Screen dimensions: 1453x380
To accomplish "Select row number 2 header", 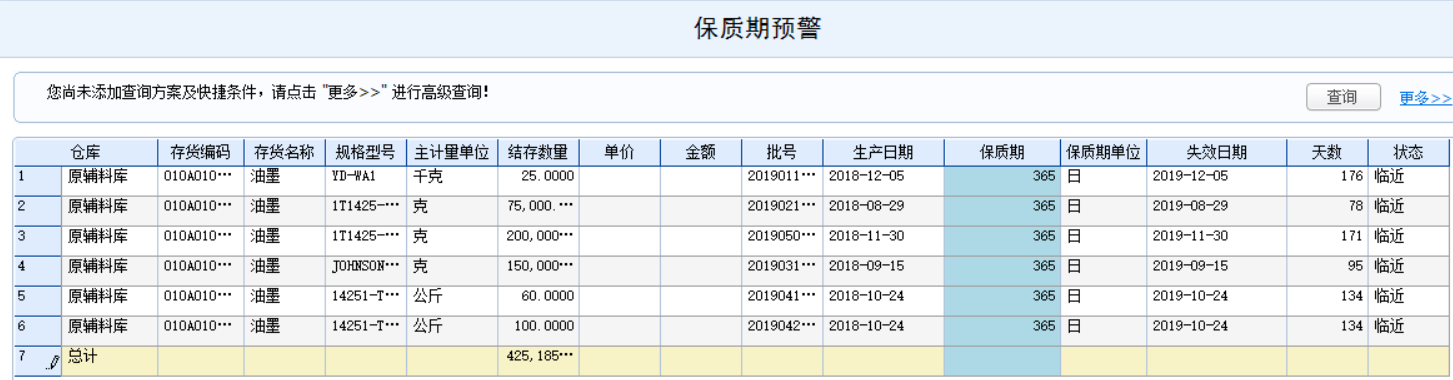I will pos(37,211).
